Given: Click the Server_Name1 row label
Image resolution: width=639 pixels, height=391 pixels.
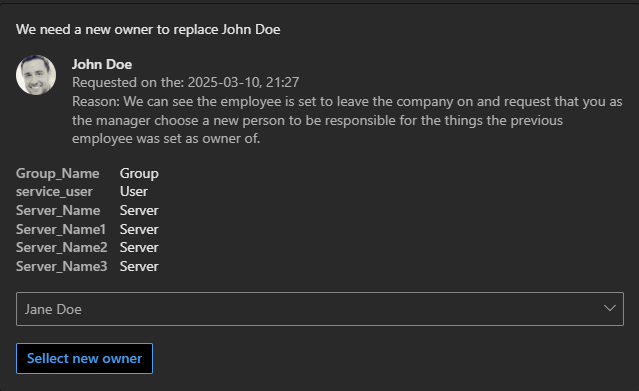Looking at the screenshot, I should click(x=61, y=229).
